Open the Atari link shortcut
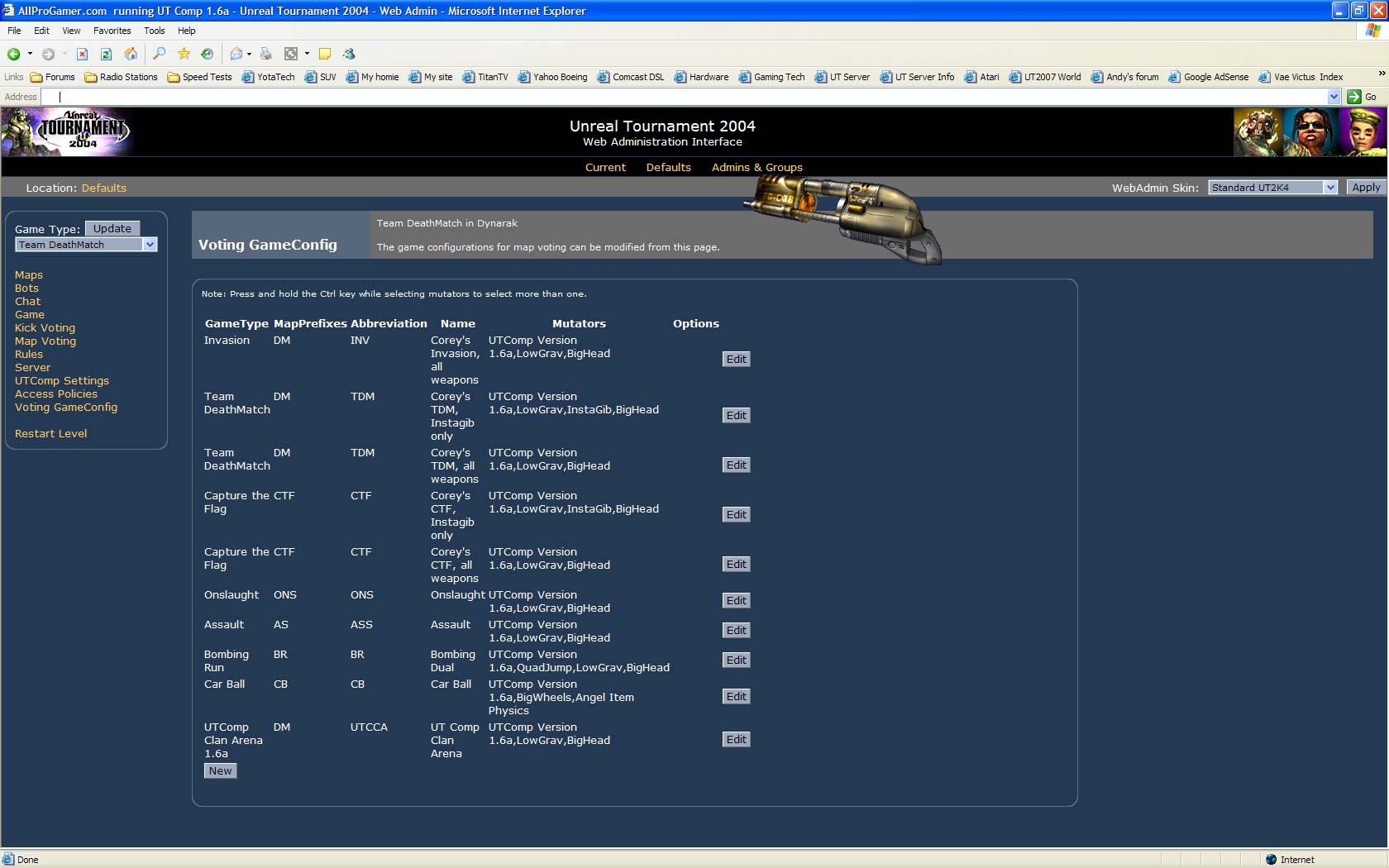This screenshot has height=868, width=1389. 982,77
